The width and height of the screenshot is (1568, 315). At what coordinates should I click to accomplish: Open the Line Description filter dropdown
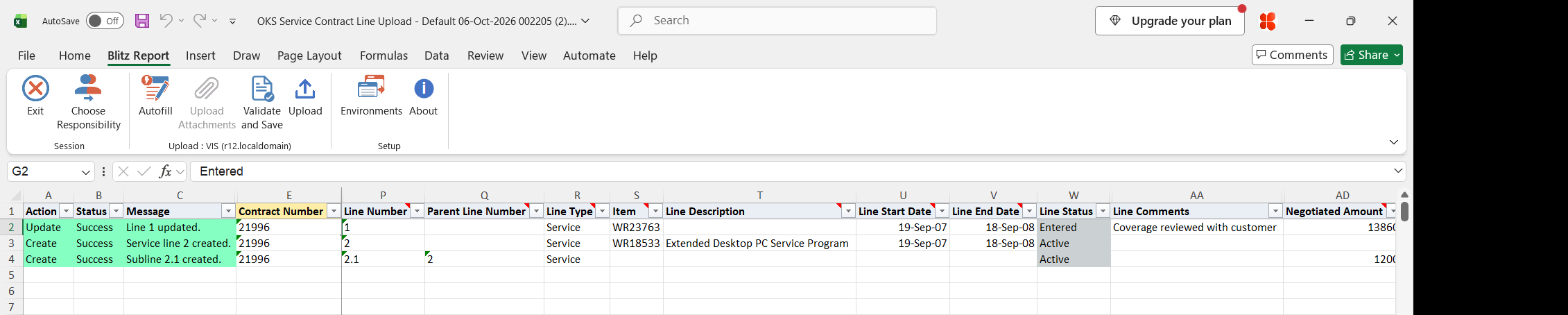pos(848,211)
